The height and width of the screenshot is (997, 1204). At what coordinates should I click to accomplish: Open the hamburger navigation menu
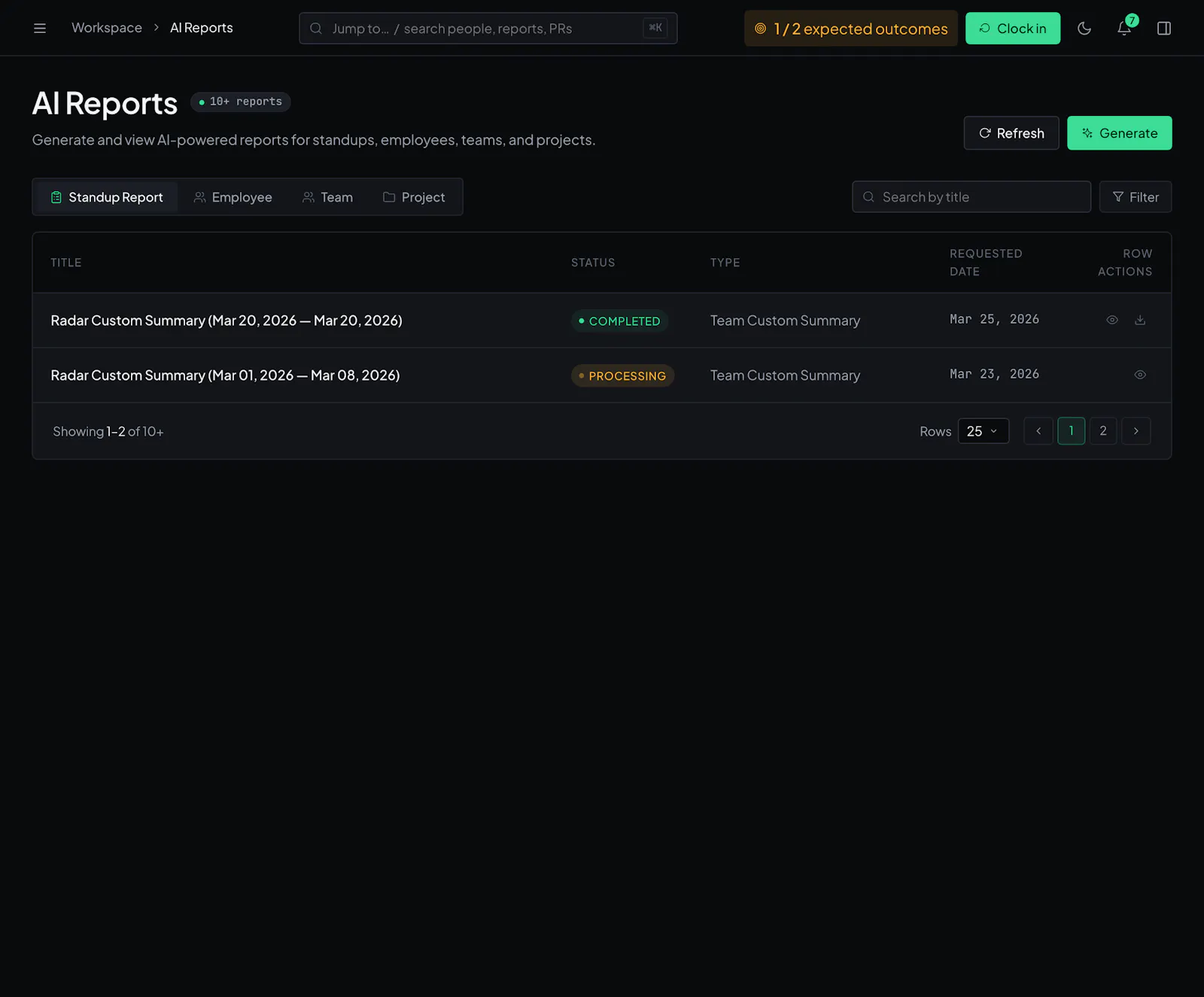tap(40, 29)
